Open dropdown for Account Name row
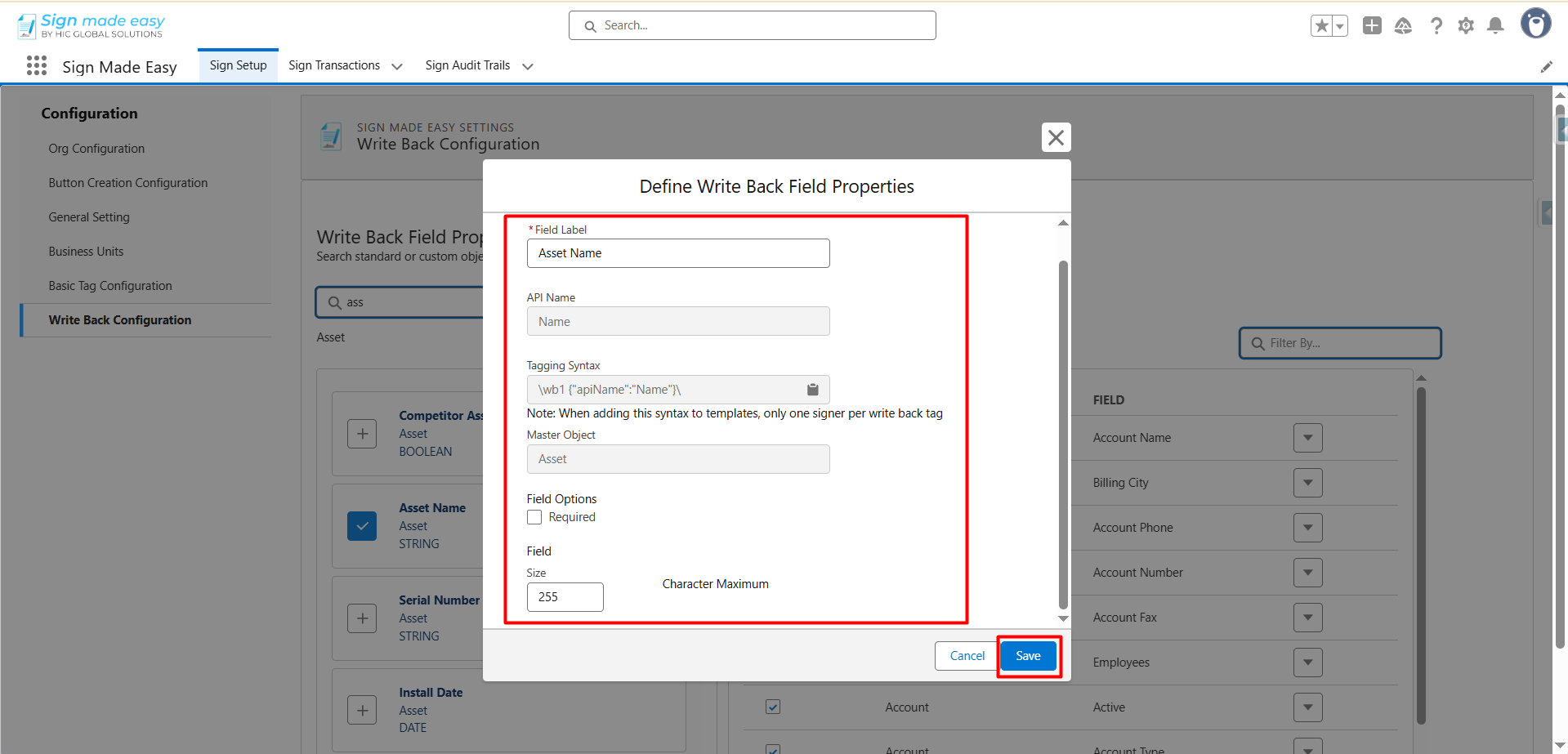This screenshot has width=1568, height=754. 1307,438
